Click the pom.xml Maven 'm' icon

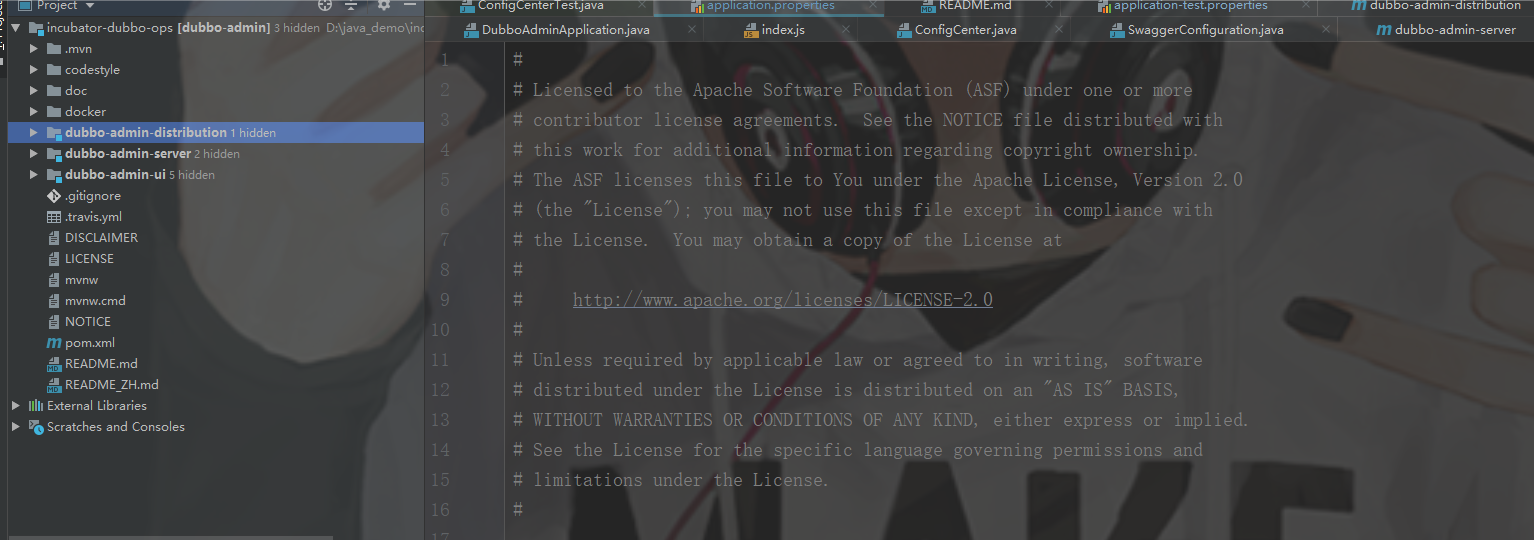(54, 342)
